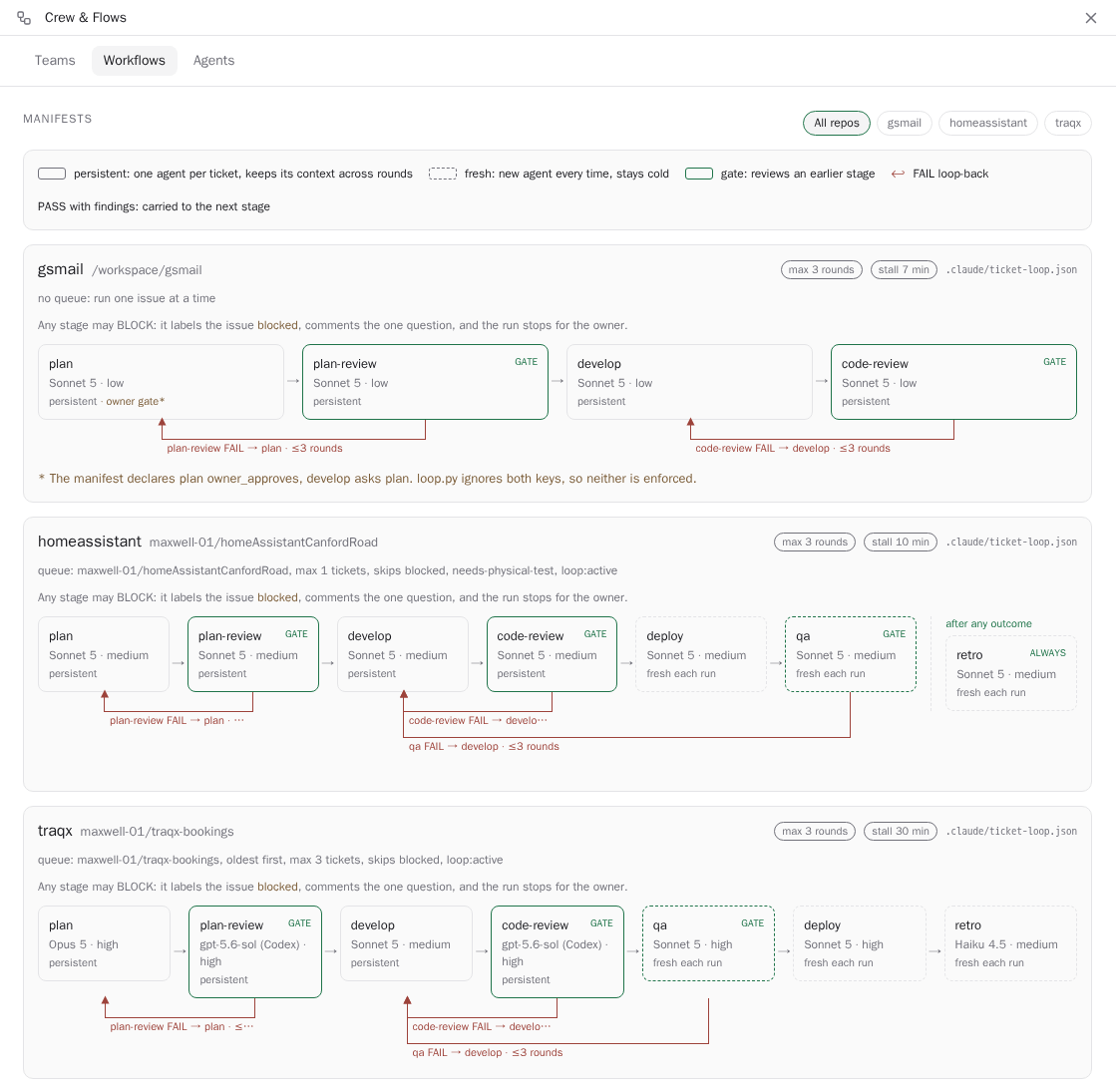Viewport: 1116px width, 1092px height.
Task: Switch to the Teams tab
Action: (55, 61)
